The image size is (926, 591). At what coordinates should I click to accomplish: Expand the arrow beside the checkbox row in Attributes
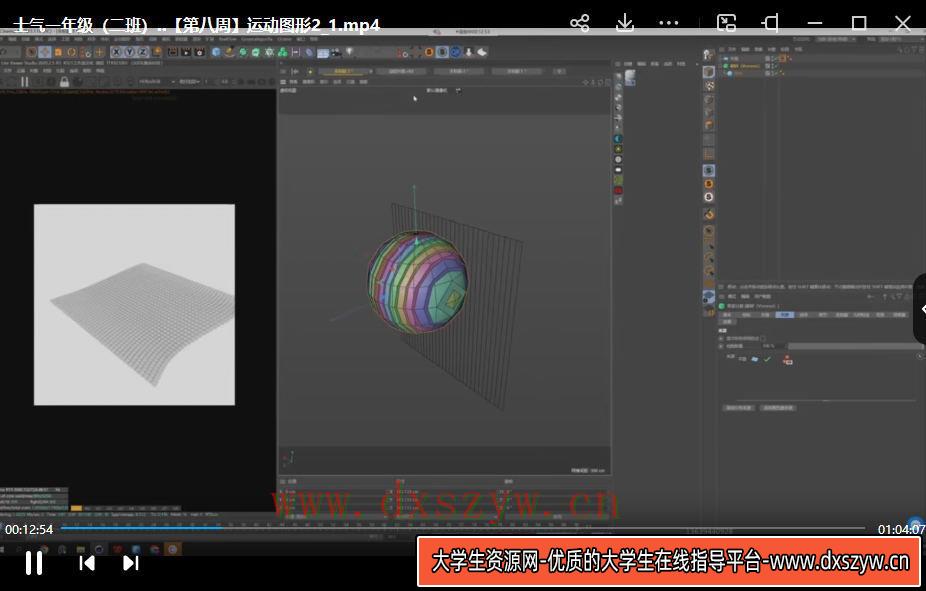point(721,338)
